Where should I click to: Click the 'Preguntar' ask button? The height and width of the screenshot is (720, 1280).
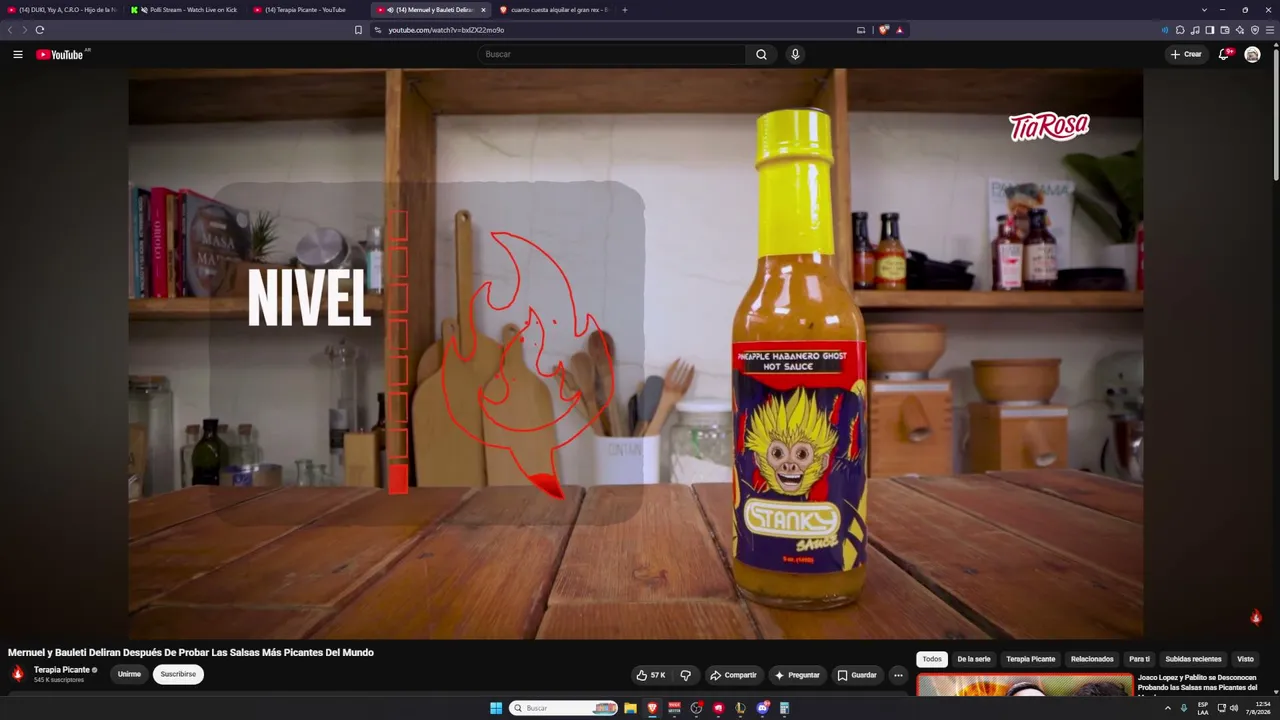coord(797,675)
